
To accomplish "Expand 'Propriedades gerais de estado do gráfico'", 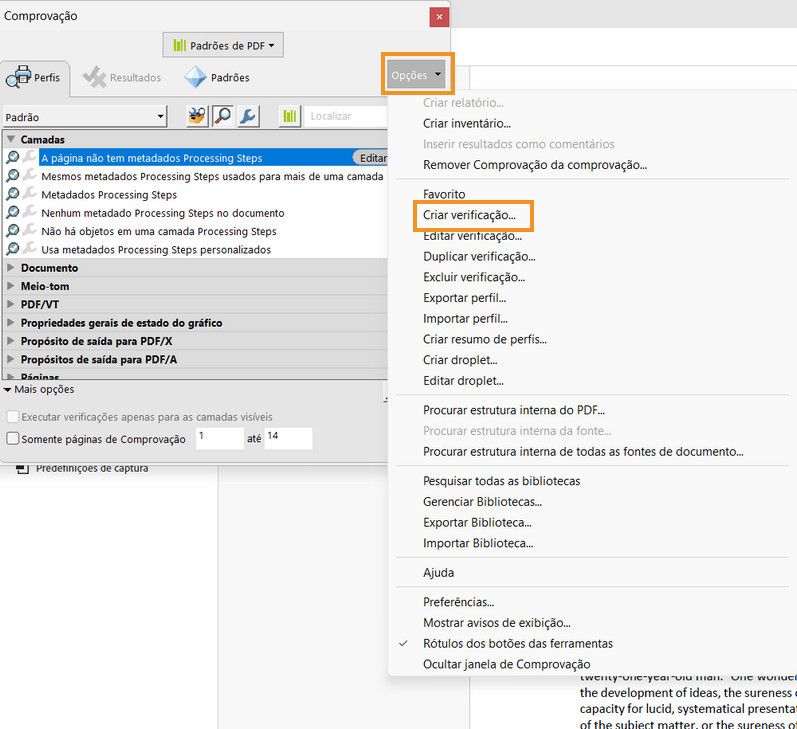I will (11, 322).
